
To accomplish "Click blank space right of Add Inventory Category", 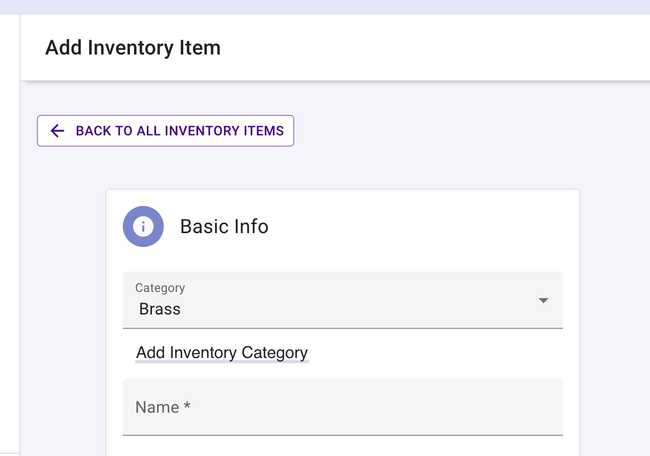I will pyautogui.click(x=440, y=353).
